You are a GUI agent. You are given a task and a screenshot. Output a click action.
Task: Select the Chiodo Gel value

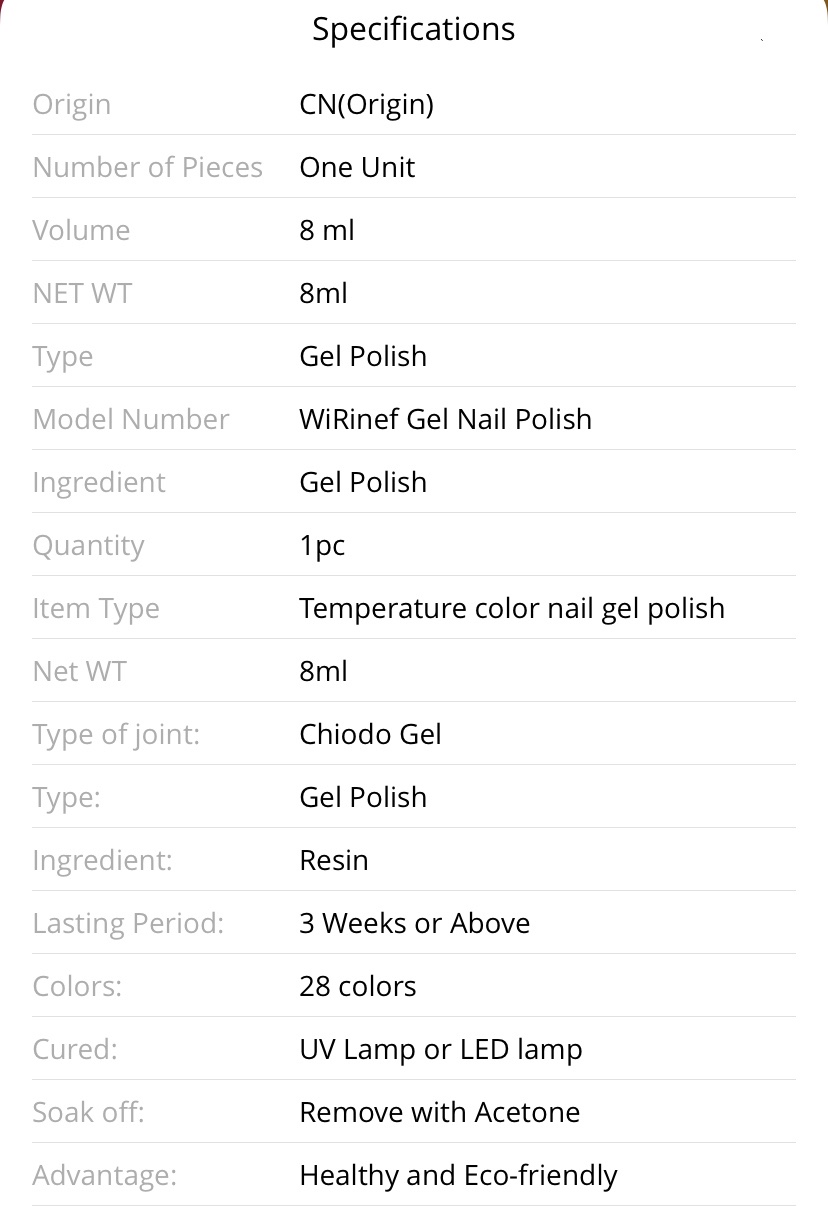[x=370, y=734]
